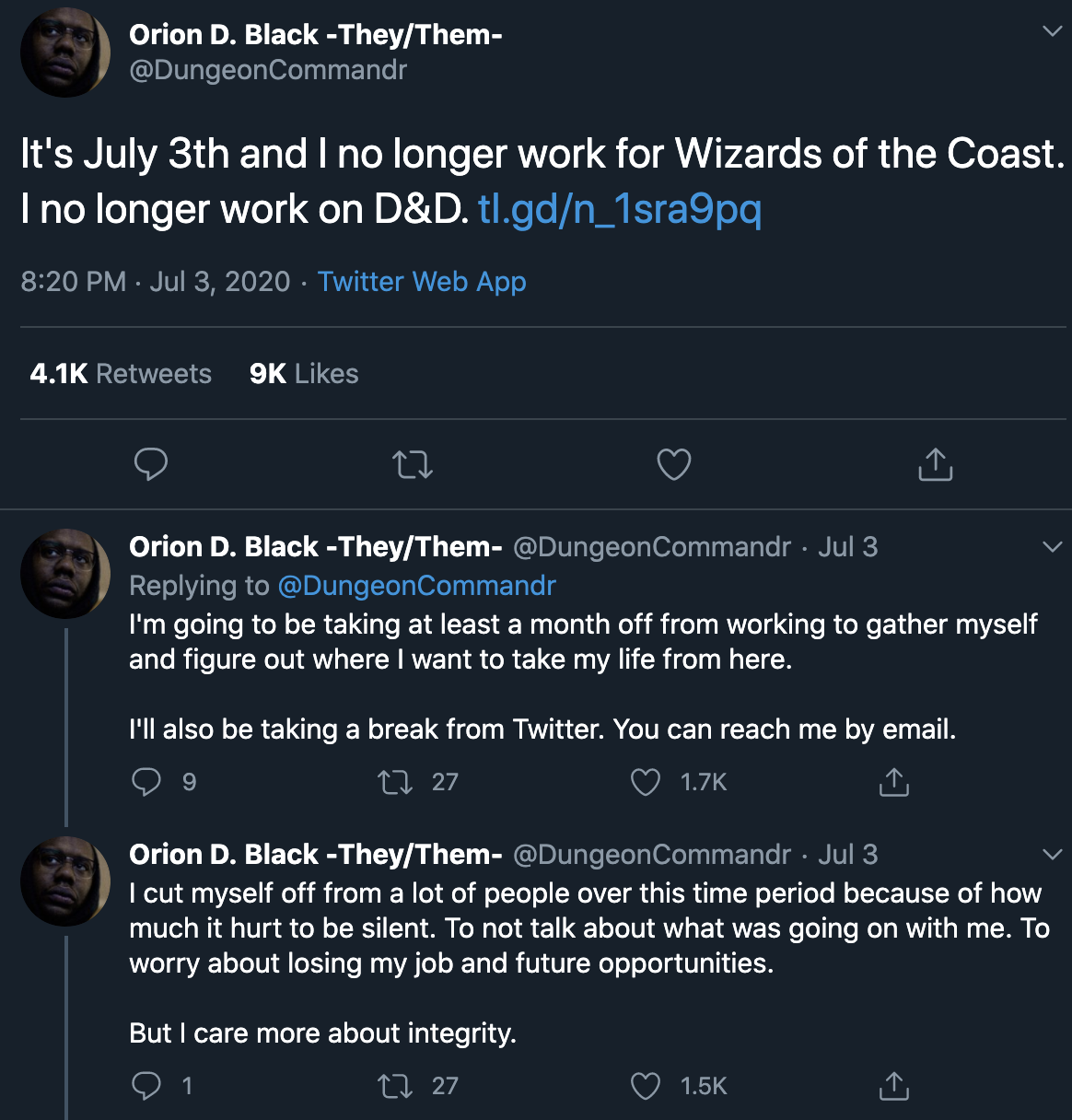Image resolution: width=1072 pixels, height=1120 pixels.
Task: Like the reply tweet showing 1.7K likes
Action: (x=646, y=783)
